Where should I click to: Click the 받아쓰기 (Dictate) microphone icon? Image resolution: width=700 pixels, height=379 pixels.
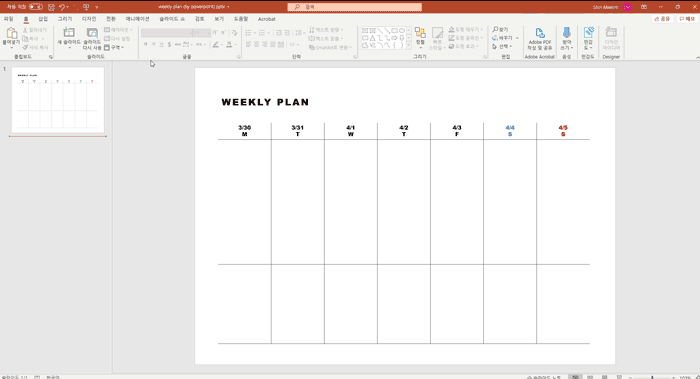567,33
